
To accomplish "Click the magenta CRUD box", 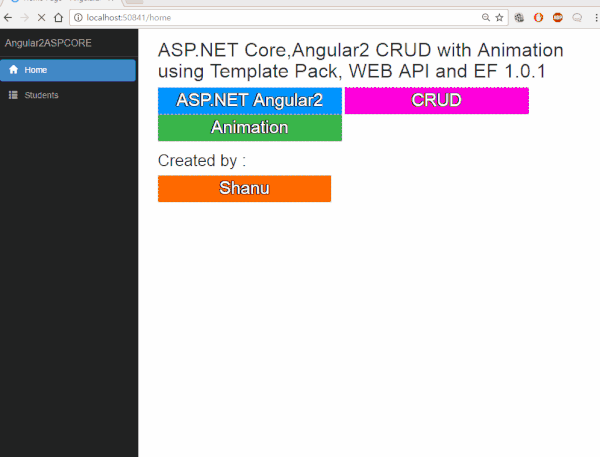I will 437,101.
